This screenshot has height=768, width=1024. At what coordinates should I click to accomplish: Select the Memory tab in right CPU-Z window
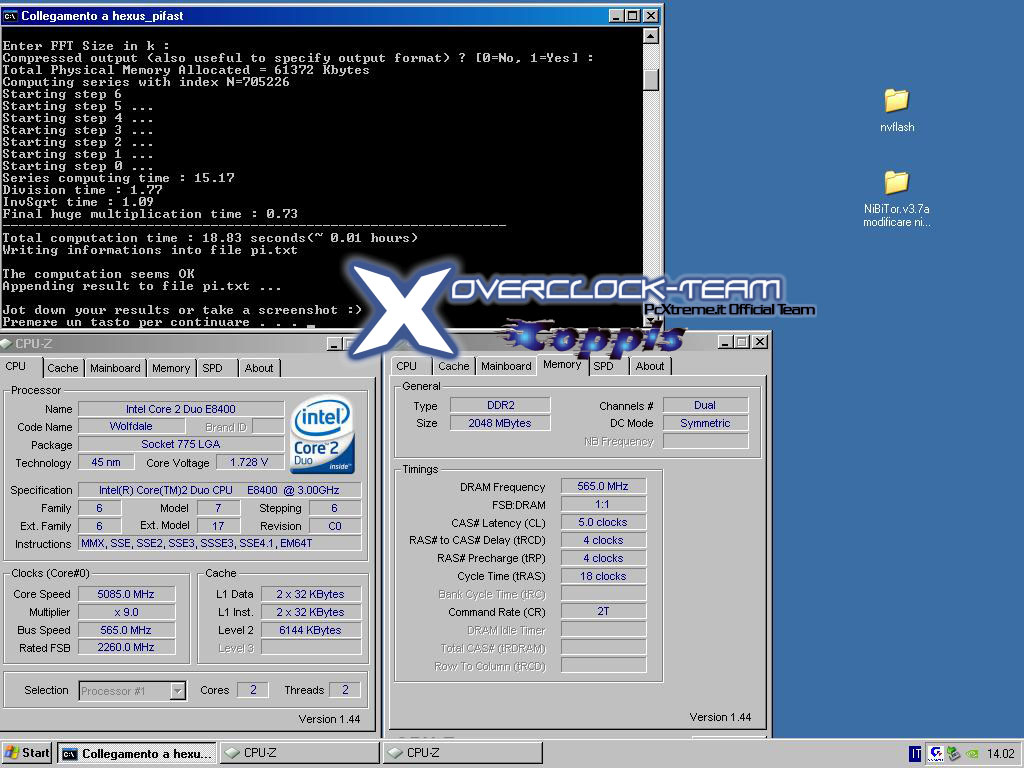tap(562, 364)
